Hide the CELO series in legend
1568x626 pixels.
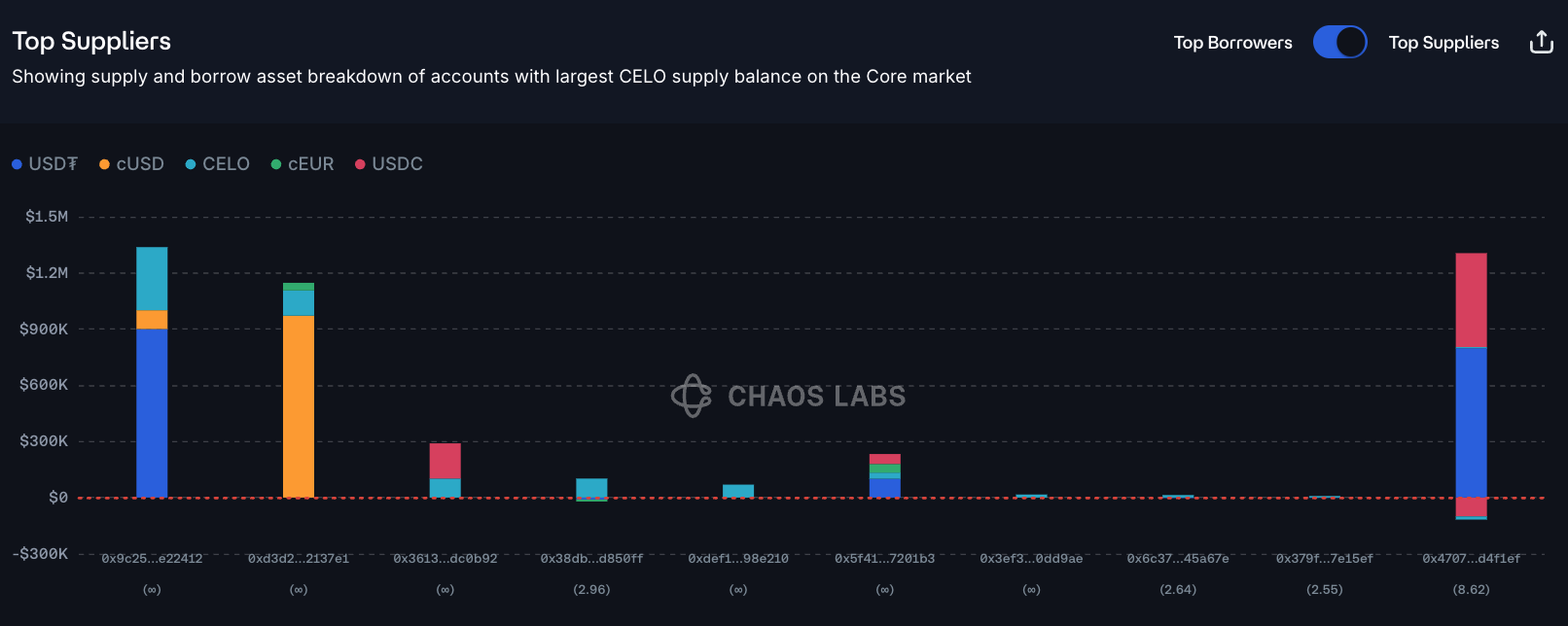click(217, 164)
